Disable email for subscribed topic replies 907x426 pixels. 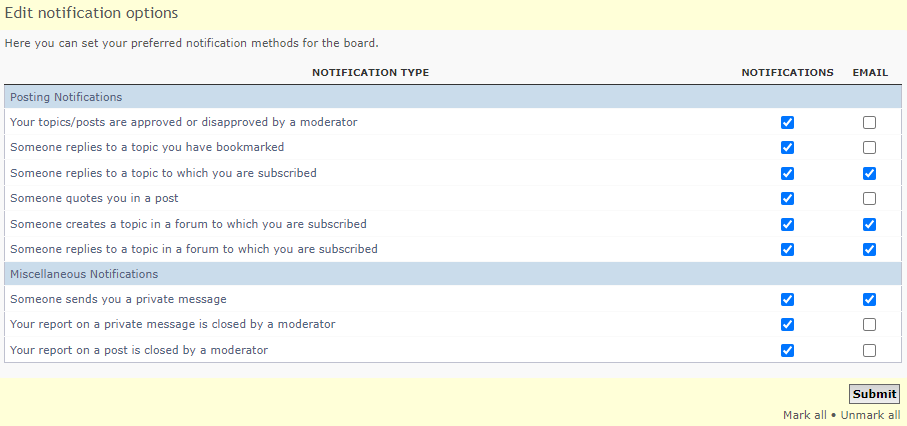click(869, 173)
